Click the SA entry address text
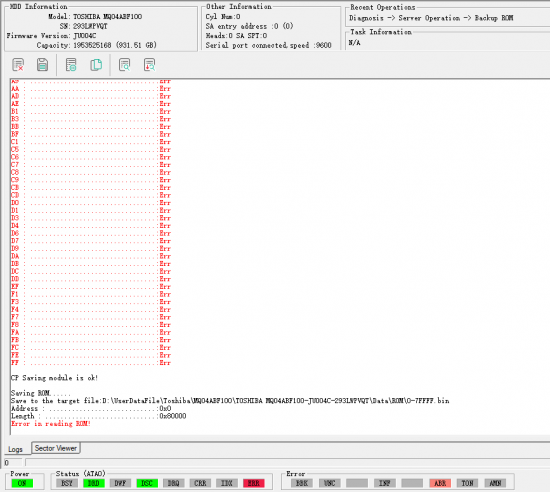 tap(249, 26)
